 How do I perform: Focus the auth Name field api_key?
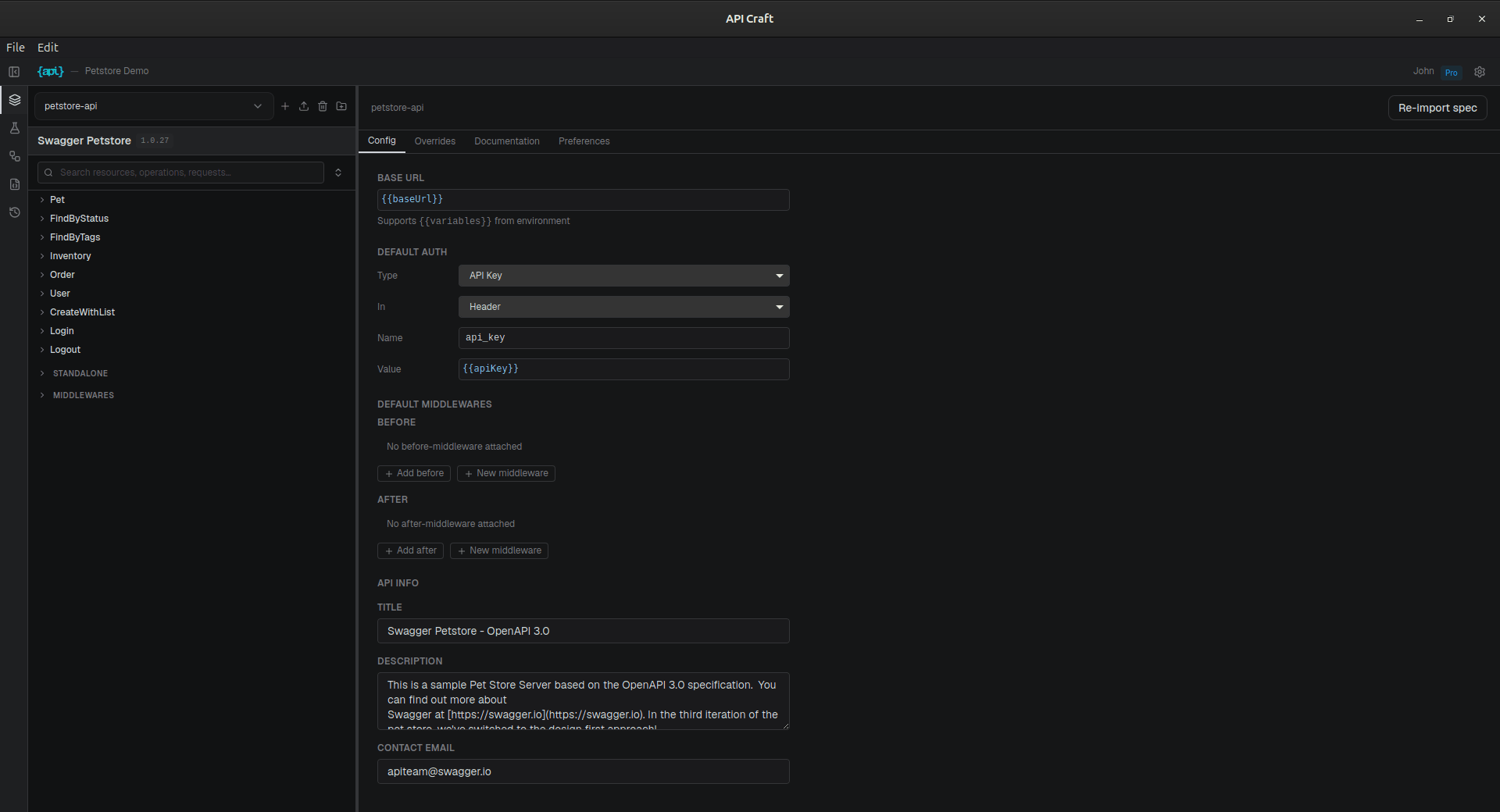[x=623, y=338]
